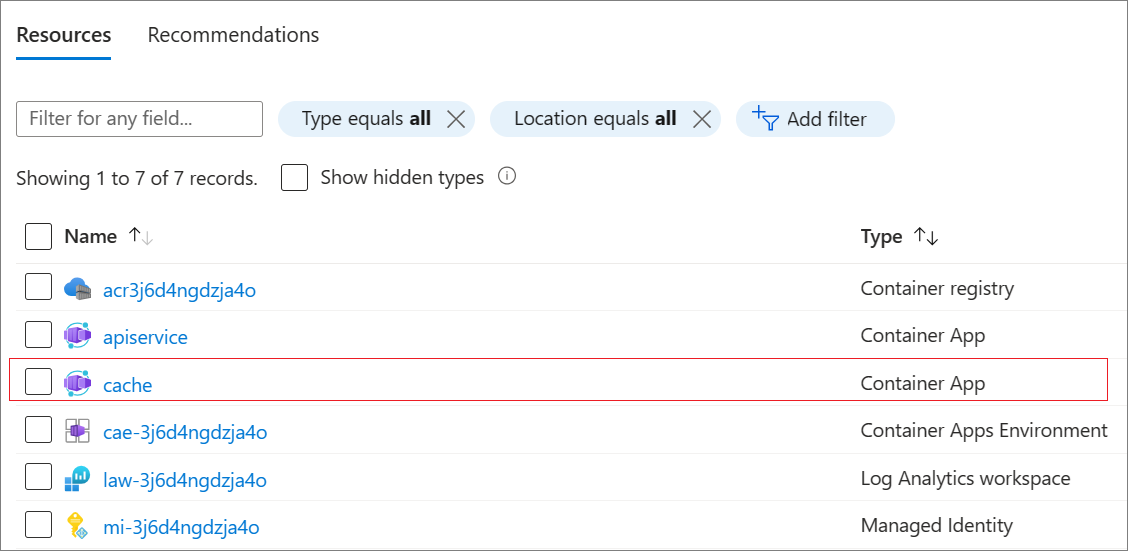Click the Log Analytics workspace icon
The image size is (1128, 551).
pyautogui.click(x=78, y=479)
